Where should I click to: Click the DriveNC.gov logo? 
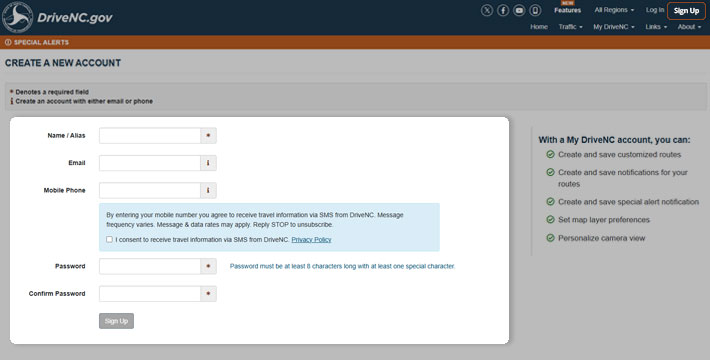57,18
